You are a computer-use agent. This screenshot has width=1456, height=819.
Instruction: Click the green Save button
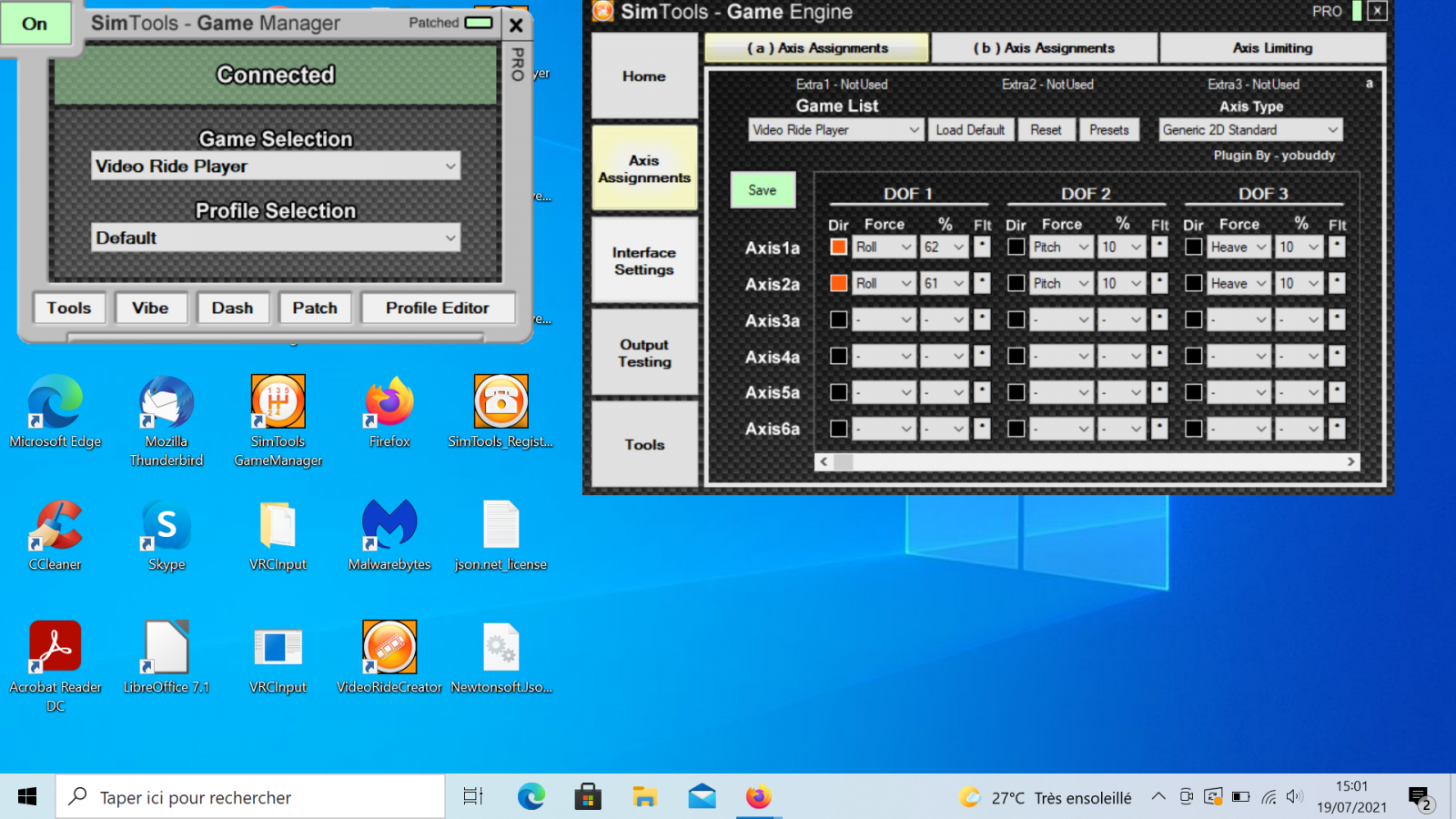[x=763, y=190]
